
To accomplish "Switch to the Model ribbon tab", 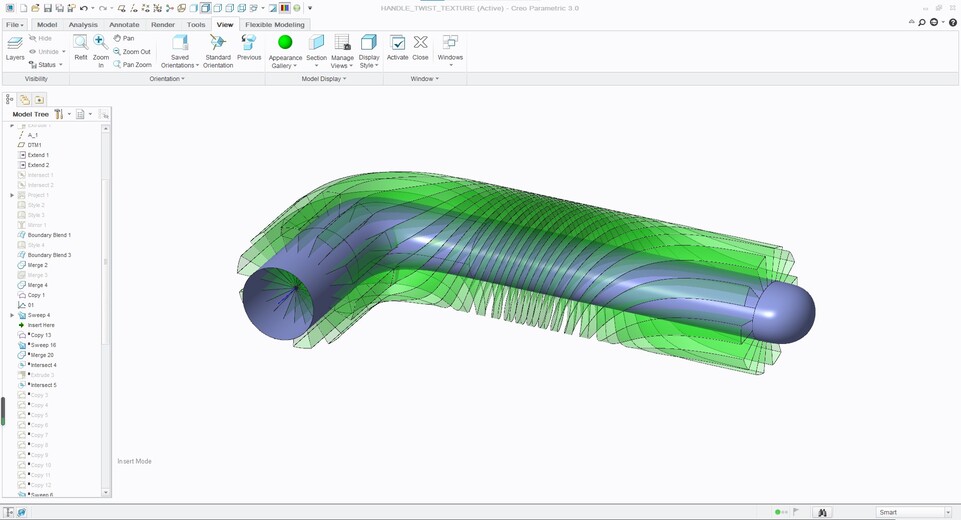I will point(47,25).
